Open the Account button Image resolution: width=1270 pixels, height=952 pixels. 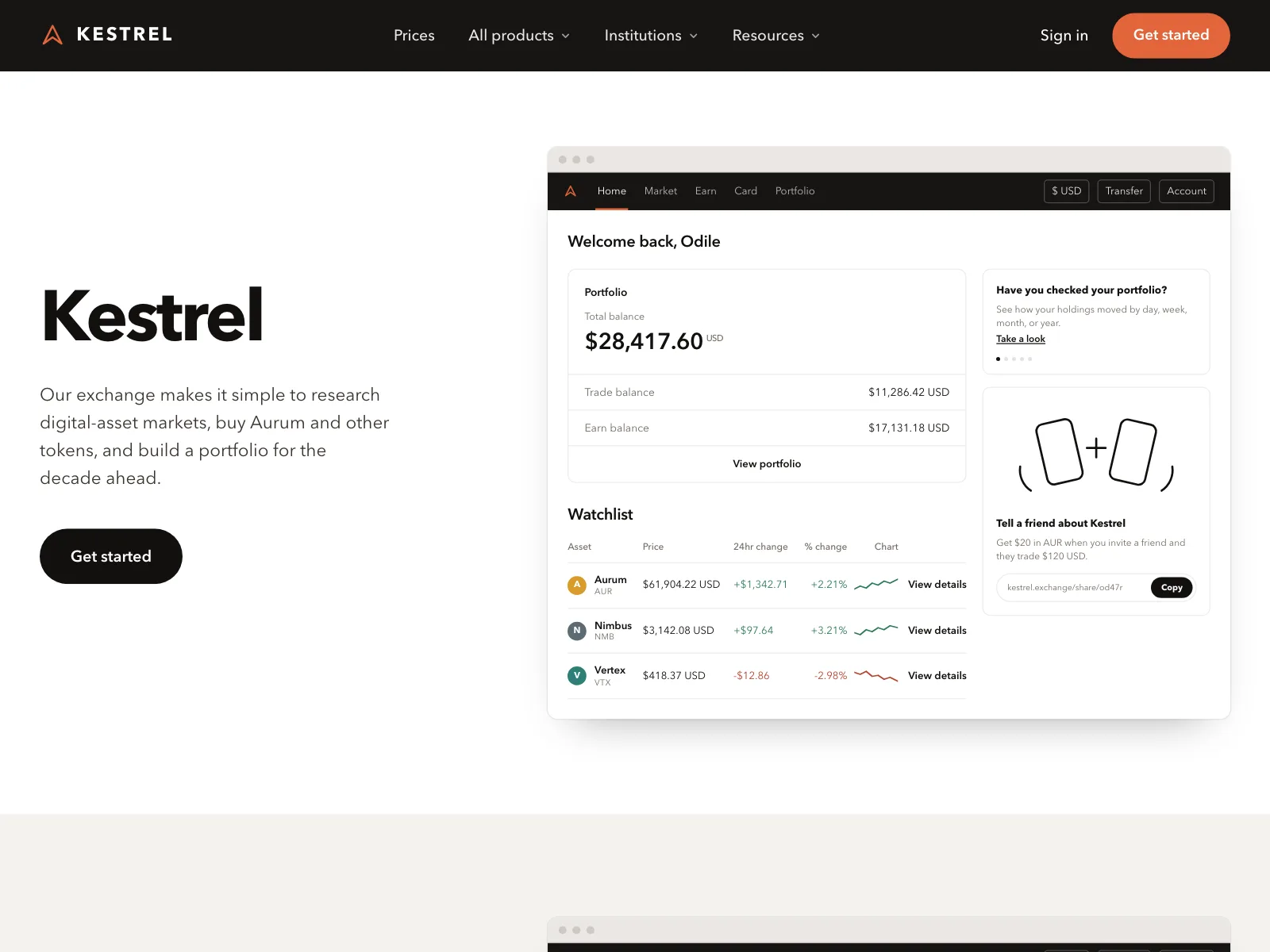(1187, 191)
